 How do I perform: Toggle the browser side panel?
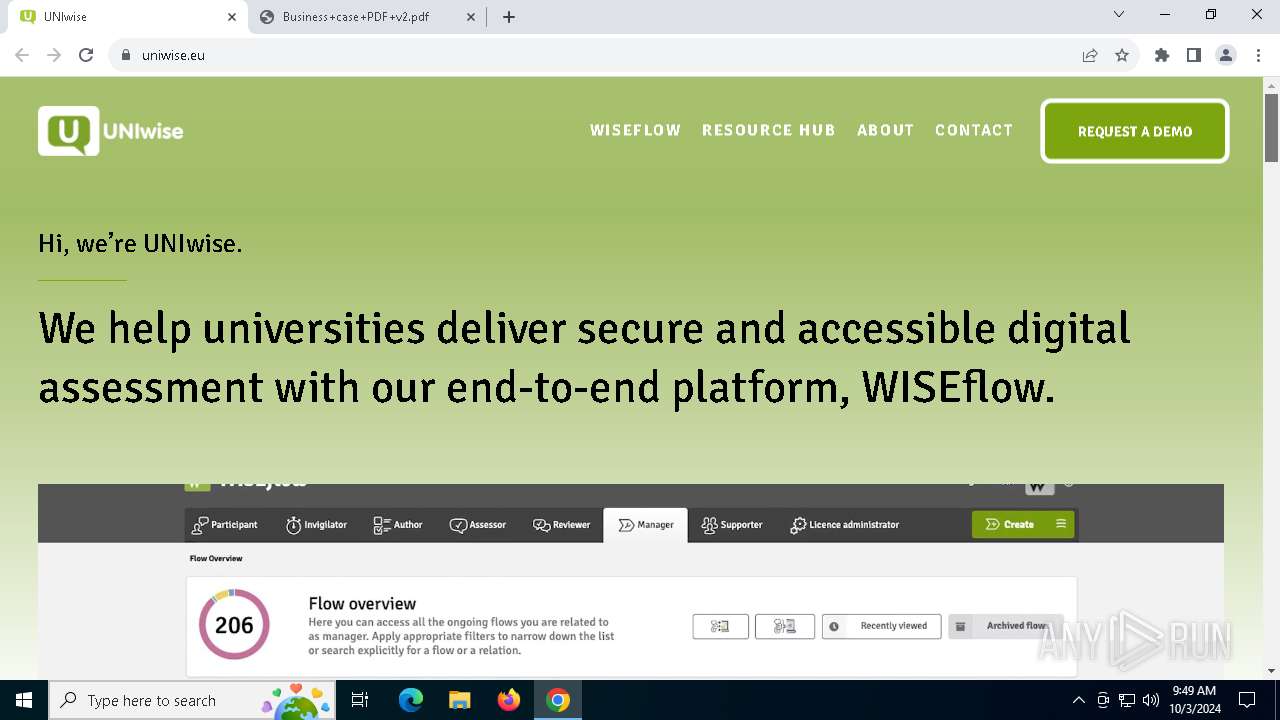point(1194,55)
